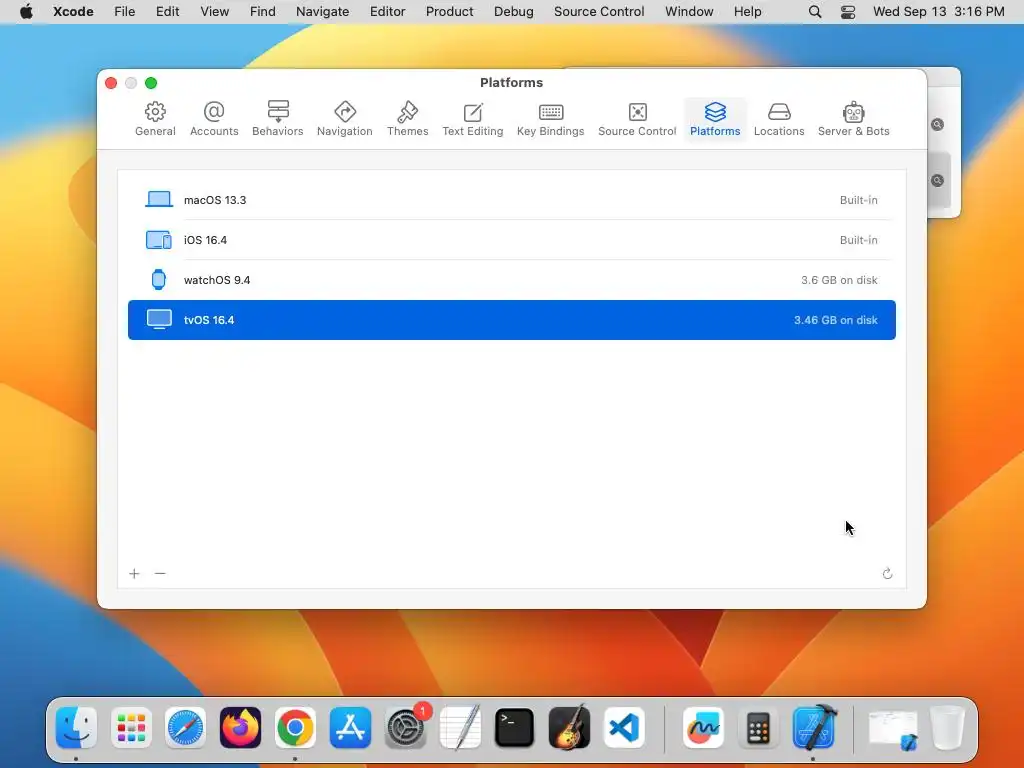Open the Trash in the Dock

(948, 728)
